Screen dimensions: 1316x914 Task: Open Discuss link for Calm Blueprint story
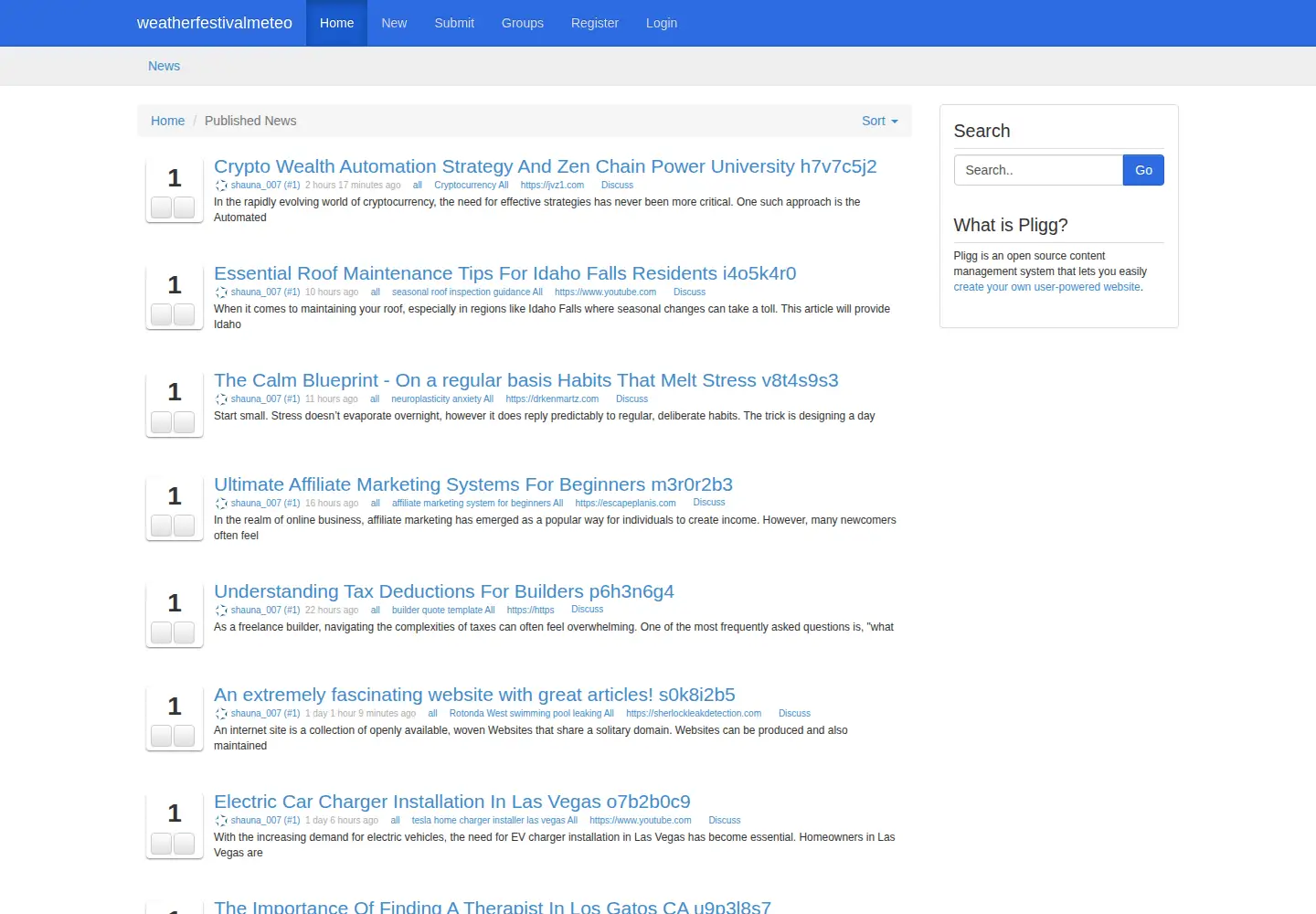click(x=631, y=399)
